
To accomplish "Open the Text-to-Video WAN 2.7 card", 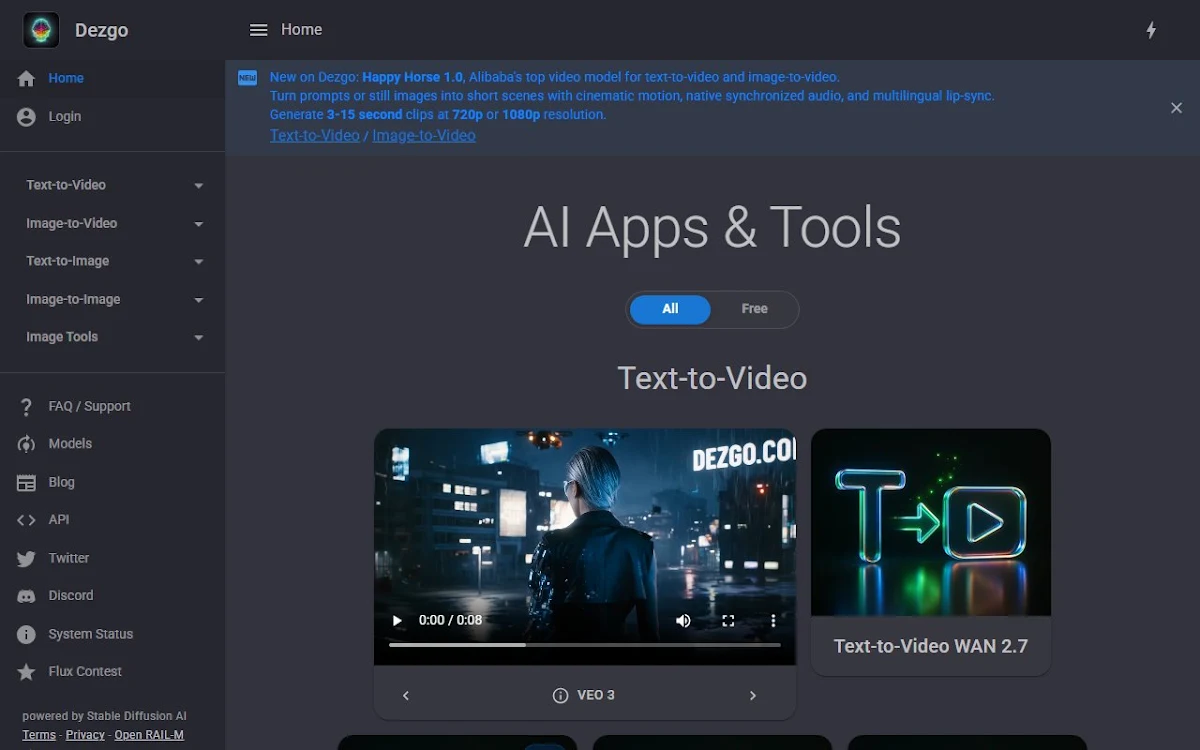I will point(931,552).
